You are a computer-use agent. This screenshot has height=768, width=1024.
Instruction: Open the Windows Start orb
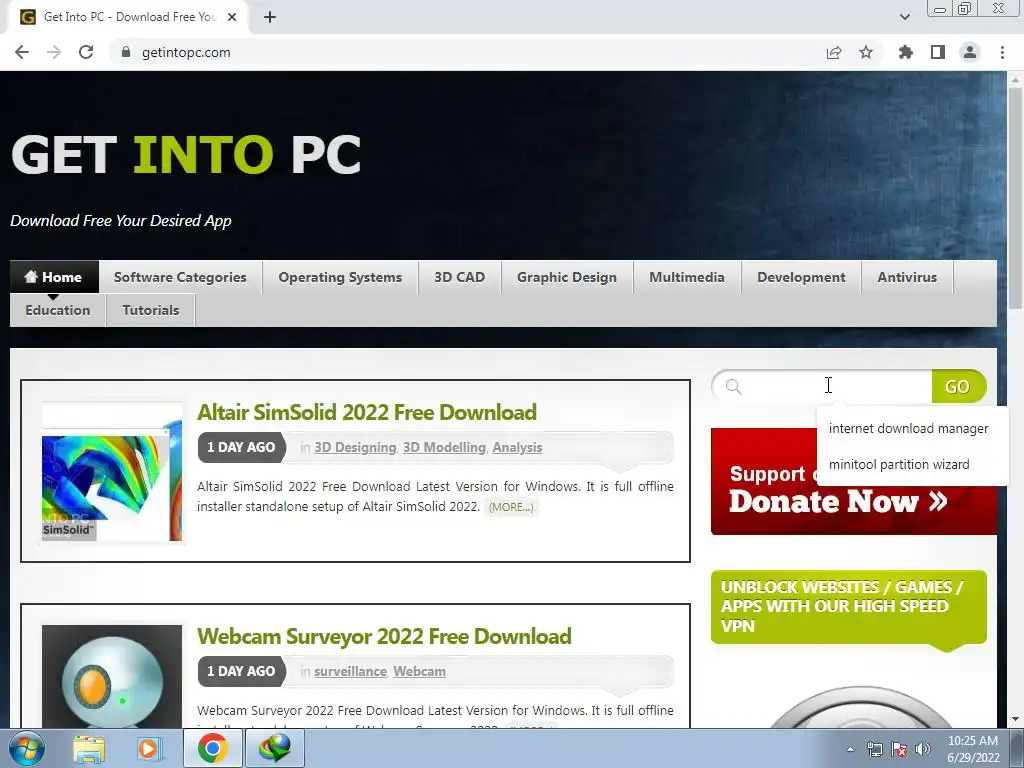[x=27, y=748]
